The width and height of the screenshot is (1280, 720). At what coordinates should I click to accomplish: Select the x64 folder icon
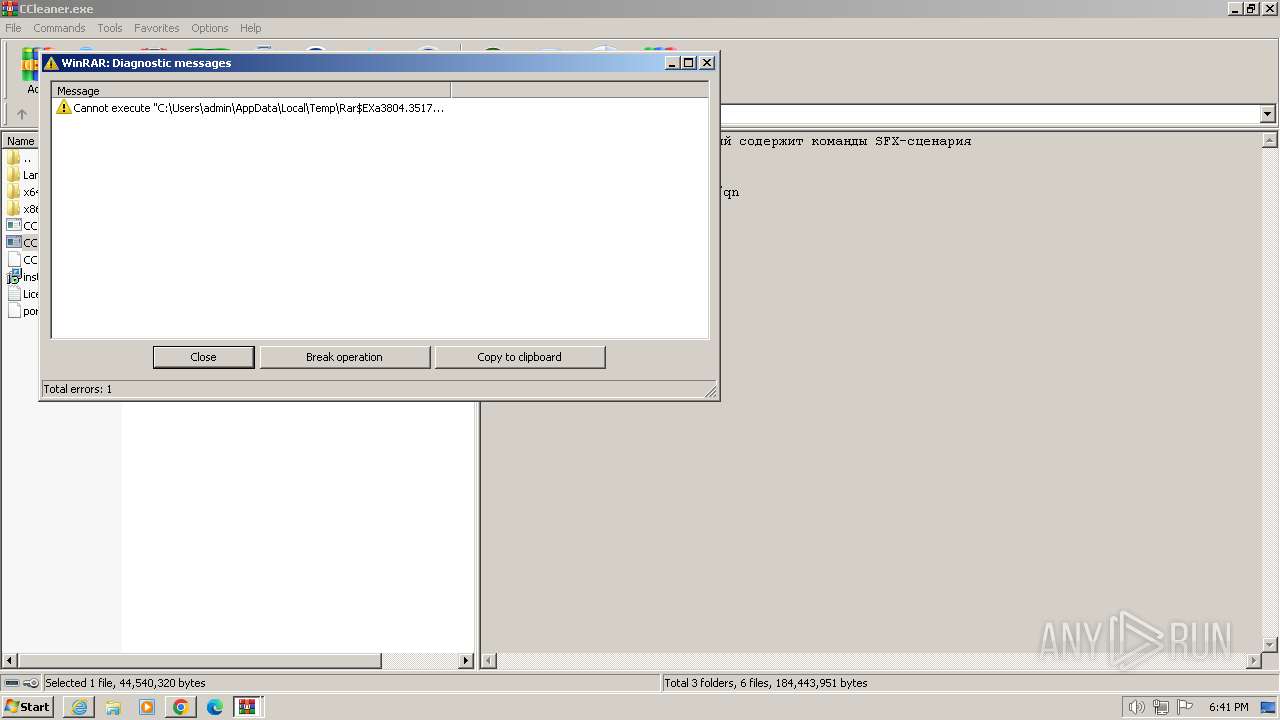tap(13, 192)
